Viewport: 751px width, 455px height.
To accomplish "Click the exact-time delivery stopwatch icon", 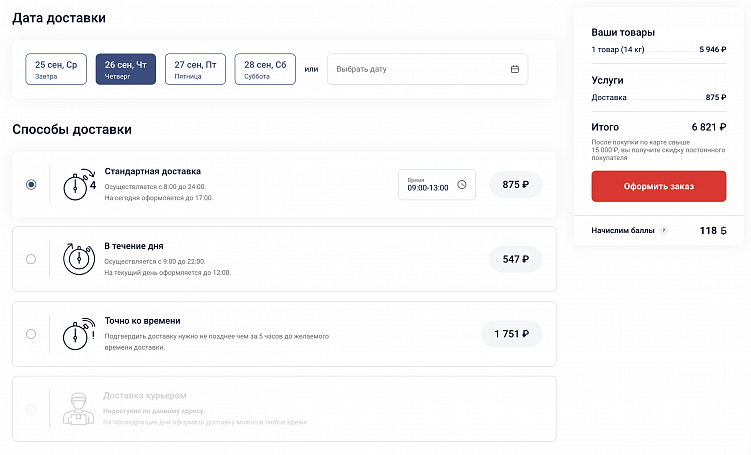I will tap(78, 333).
